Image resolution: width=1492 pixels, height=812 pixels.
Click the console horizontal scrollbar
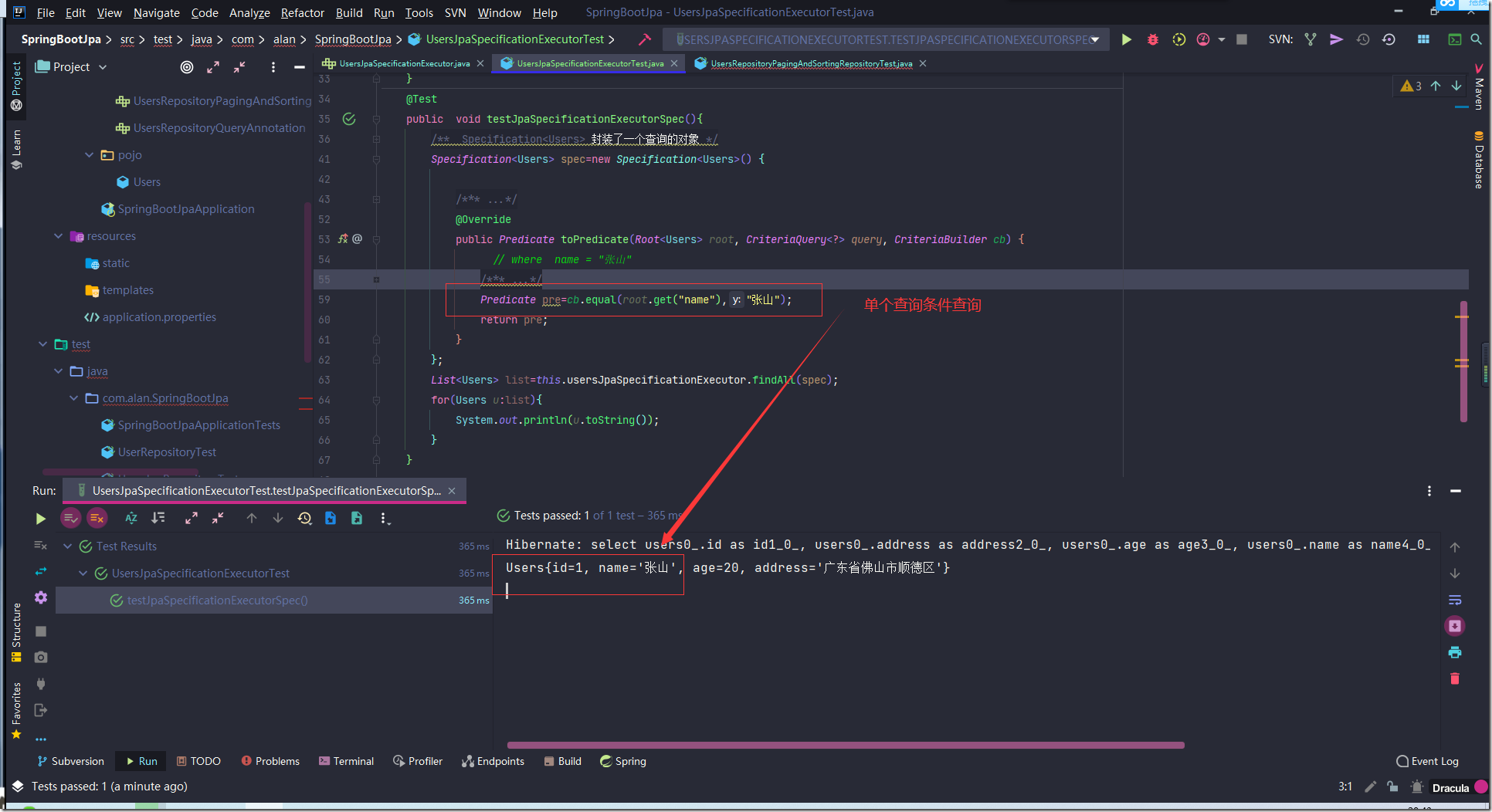point(846,745)
